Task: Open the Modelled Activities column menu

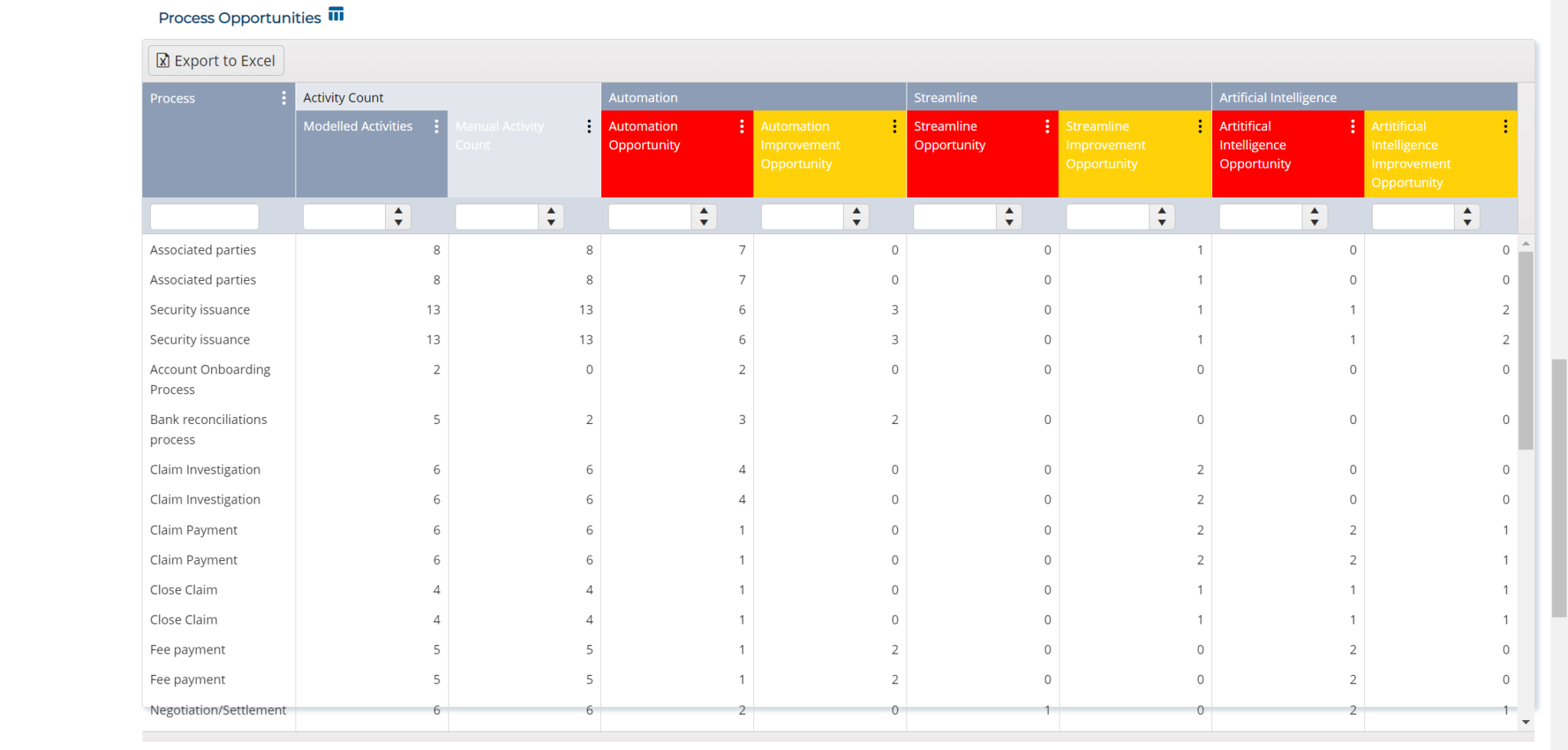Action: click(437, 126)
